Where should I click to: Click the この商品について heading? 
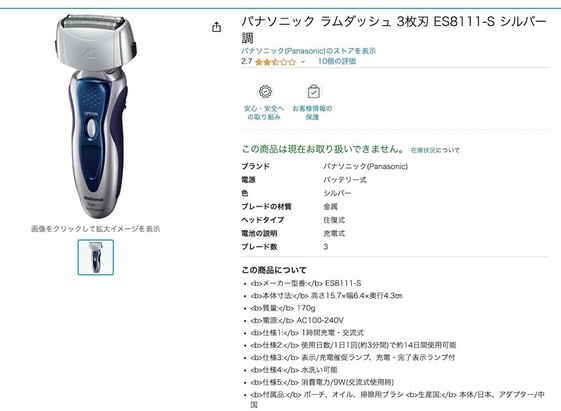(x=274, y=270)
